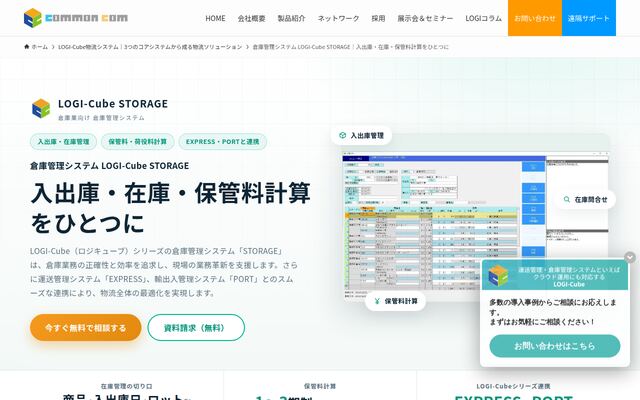Image resolution: width=640 pixels, height=400 pixels.
Task: Open 展示会＆セミナー in navigation
Action: tap(425, 18)
